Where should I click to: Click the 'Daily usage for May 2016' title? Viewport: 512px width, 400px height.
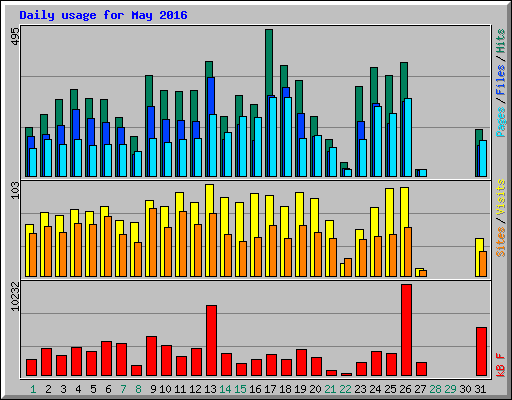[x=103, y=15]
